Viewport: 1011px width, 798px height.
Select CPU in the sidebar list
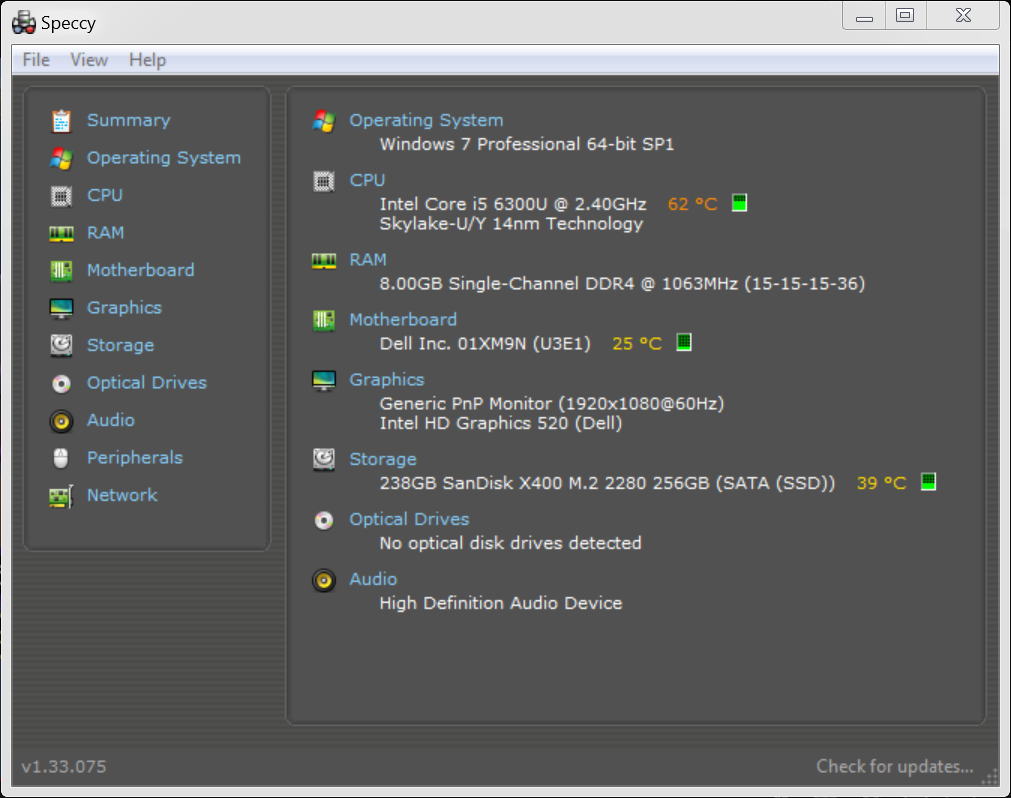pyautogui.click(x=105, y=195)
